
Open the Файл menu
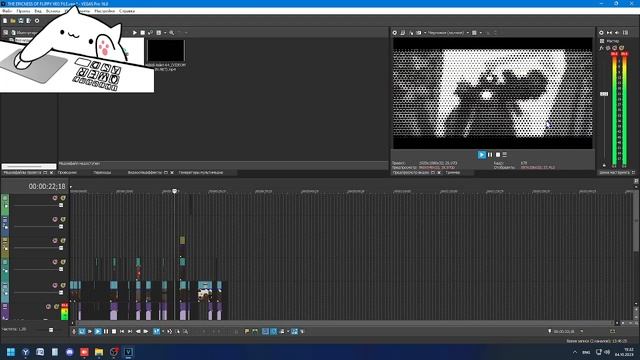(7, 11)
